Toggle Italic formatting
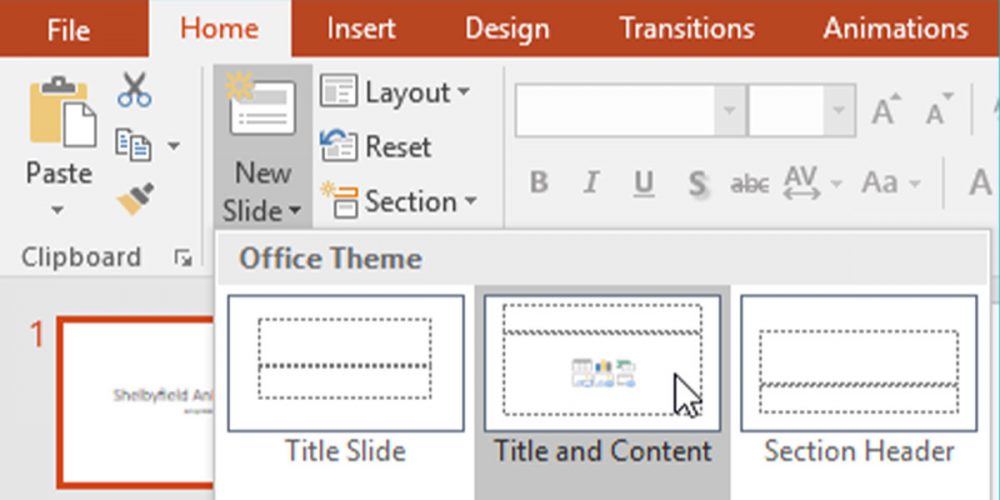 click(x=591, y=183)
